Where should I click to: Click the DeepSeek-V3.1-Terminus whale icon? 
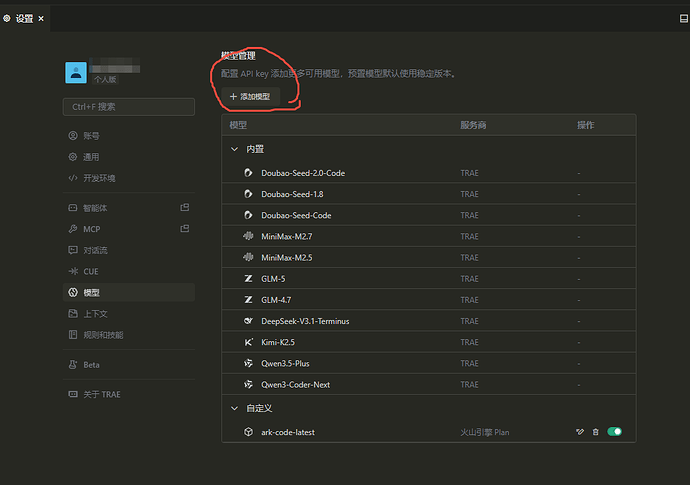point(248,321)
